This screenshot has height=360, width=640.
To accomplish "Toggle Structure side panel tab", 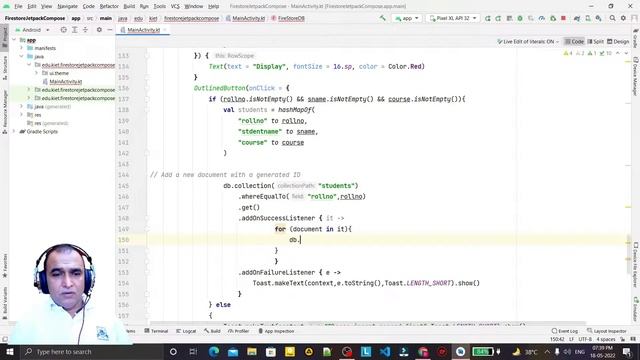I will pos(4,68).
